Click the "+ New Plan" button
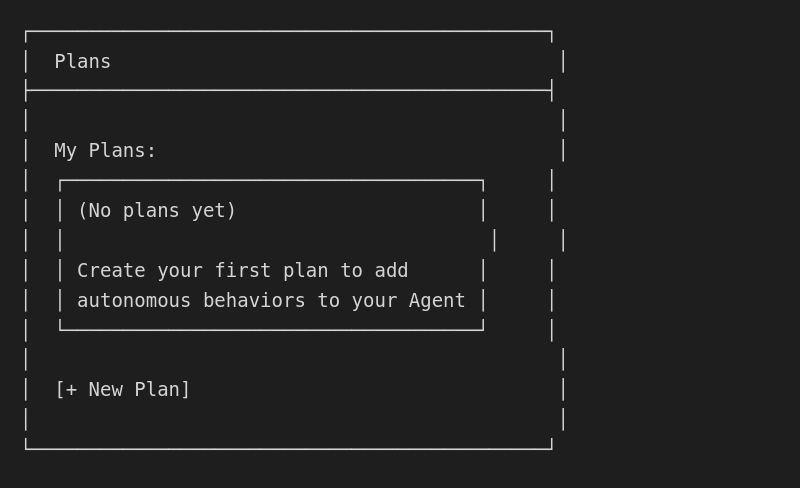The height and width of the screenshot is (488, 800). pos(122,390)
